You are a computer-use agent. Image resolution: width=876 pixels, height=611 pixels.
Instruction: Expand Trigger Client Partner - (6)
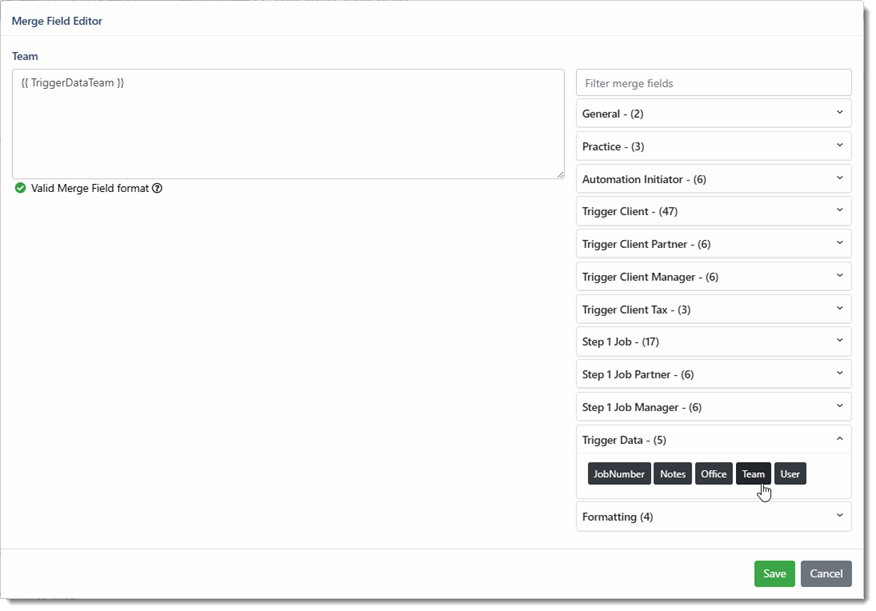[713, 244]
